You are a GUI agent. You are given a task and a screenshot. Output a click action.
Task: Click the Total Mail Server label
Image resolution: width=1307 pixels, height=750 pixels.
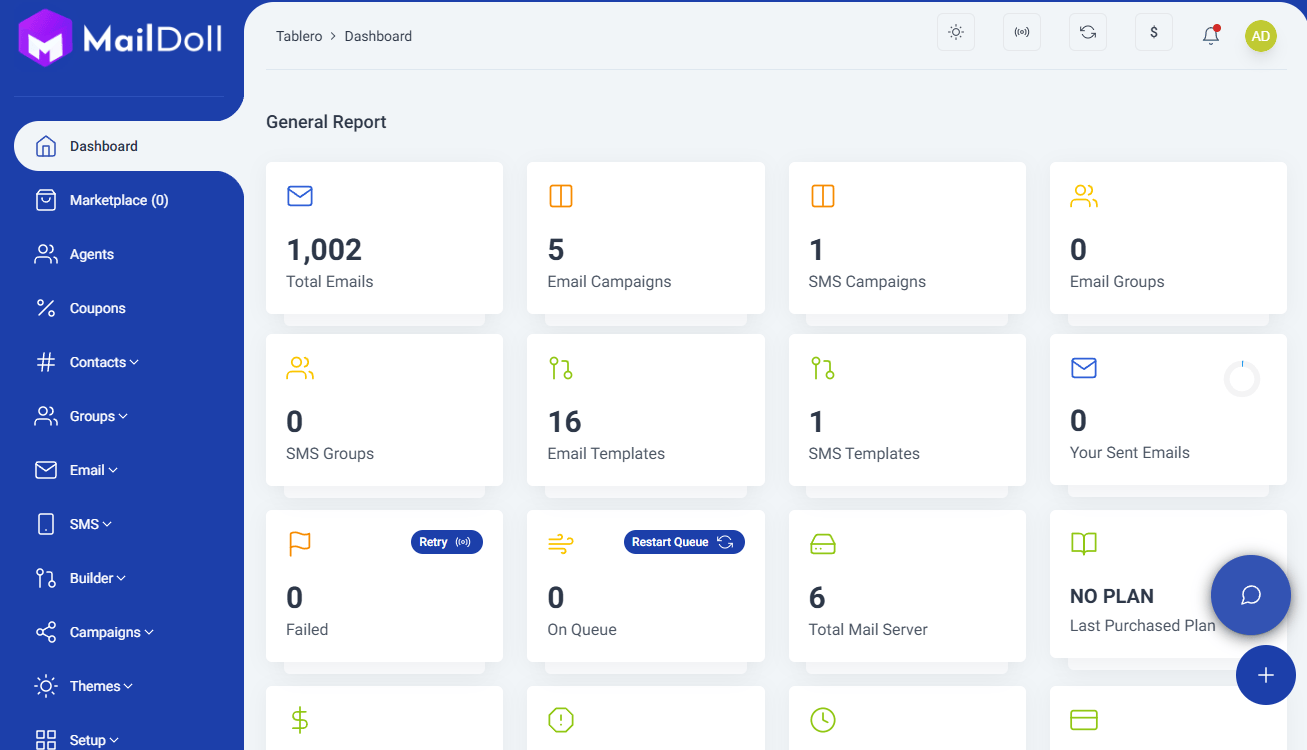point(868,630)
